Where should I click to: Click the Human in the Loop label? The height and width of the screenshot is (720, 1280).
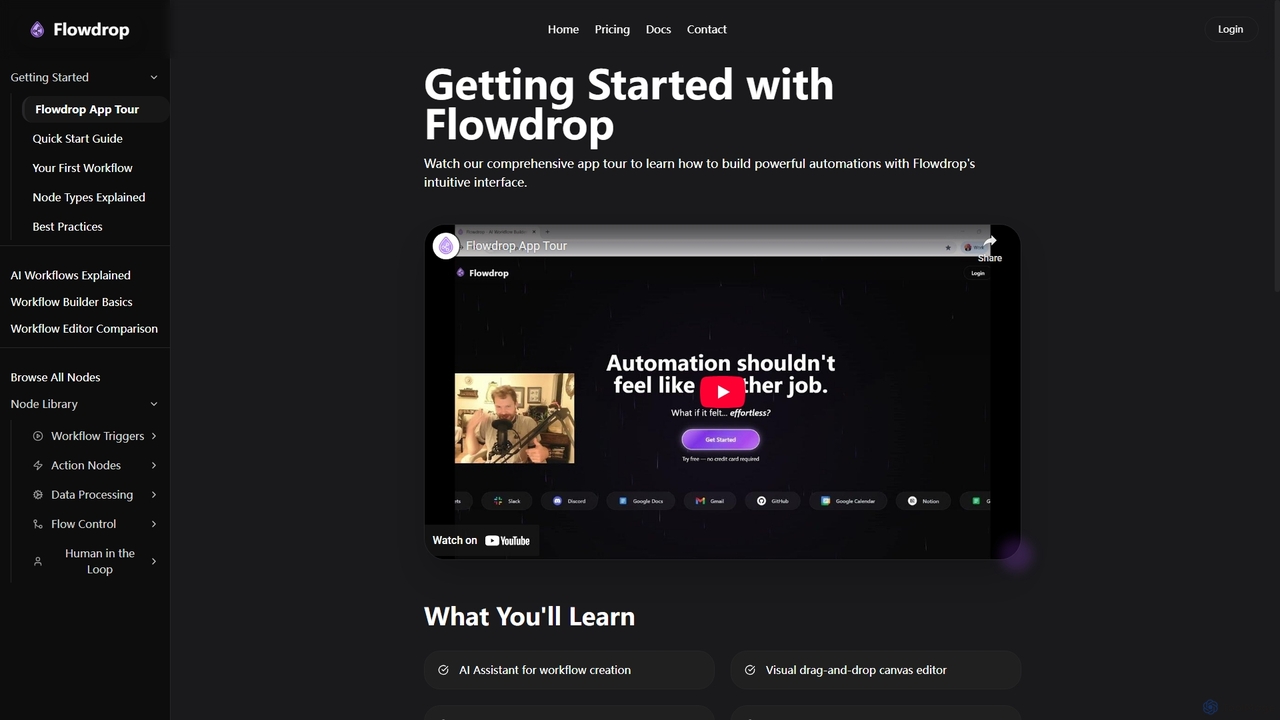[100, 561]
